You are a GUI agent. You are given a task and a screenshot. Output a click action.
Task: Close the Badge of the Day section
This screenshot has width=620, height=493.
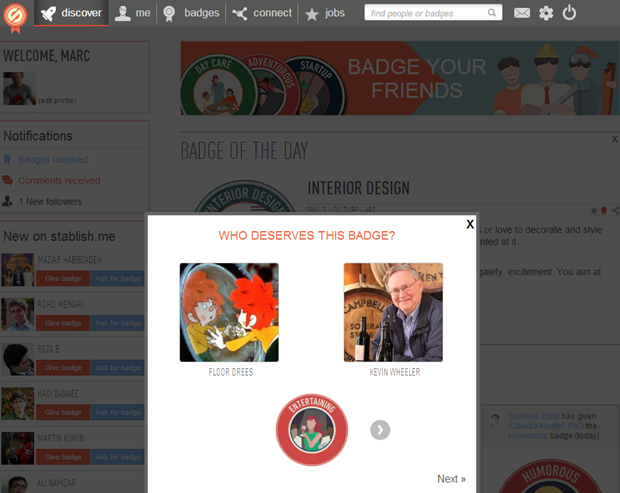[614, 139]
